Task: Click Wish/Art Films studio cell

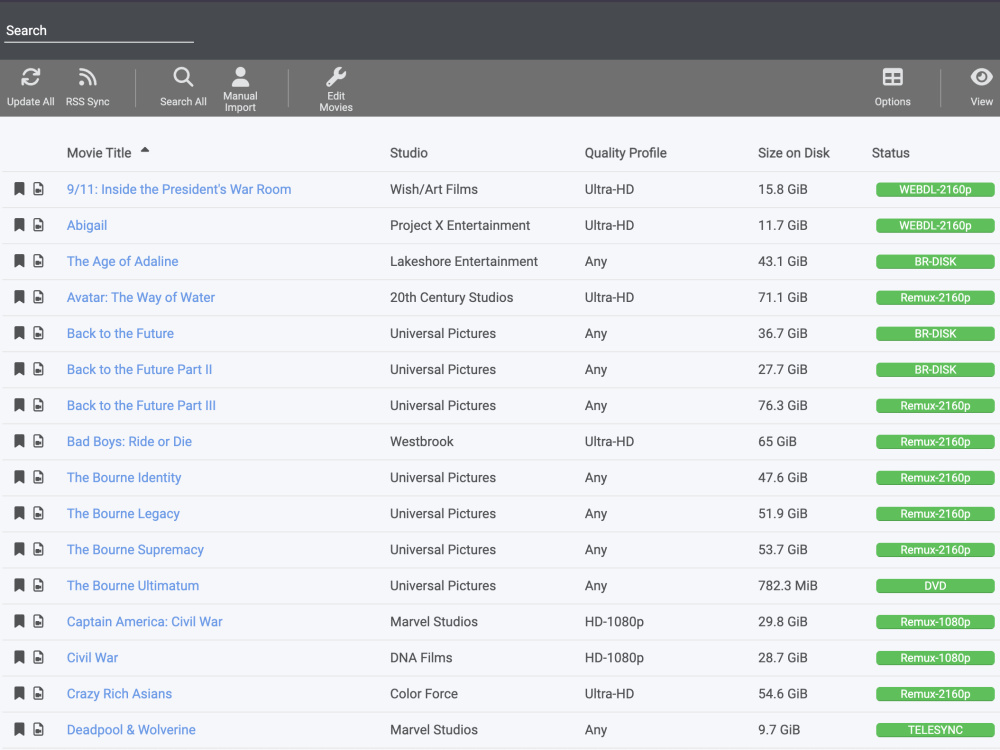Action: point(434,189)
